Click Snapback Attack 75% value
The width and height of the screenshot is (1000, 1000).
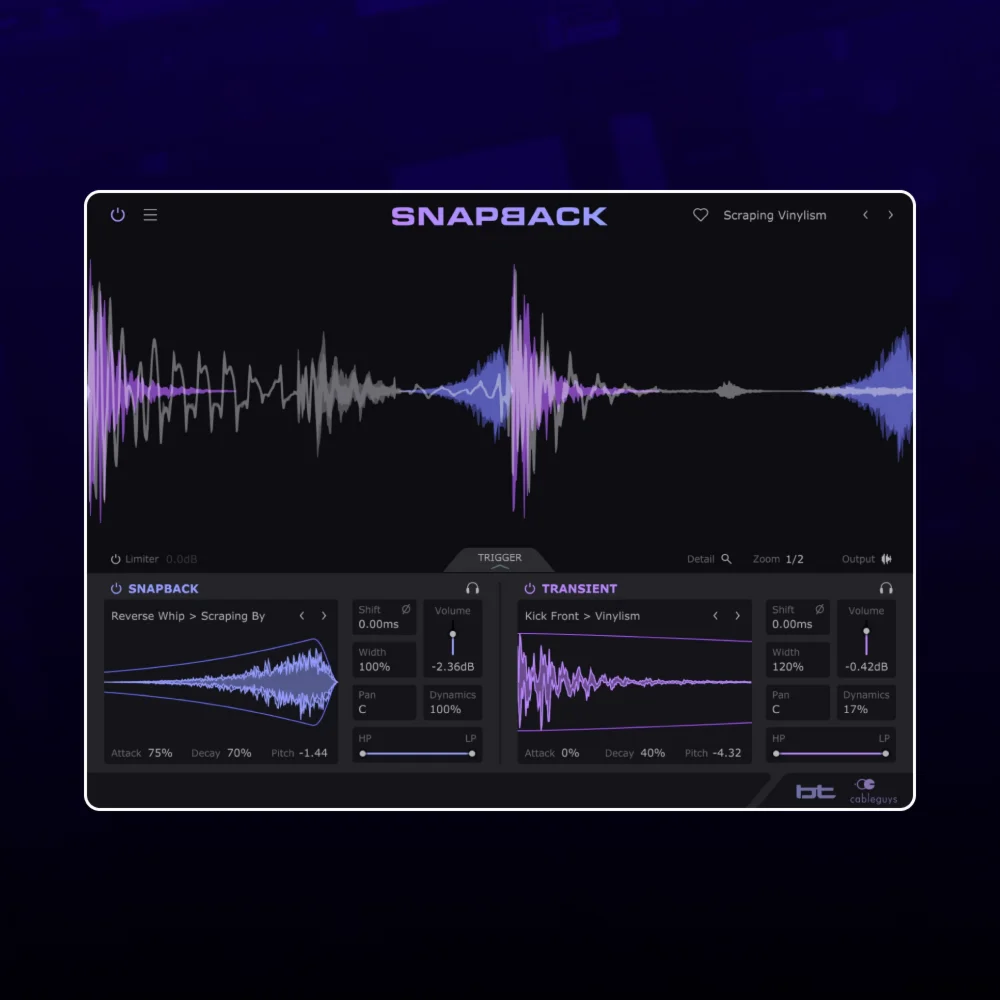(159, 753)
